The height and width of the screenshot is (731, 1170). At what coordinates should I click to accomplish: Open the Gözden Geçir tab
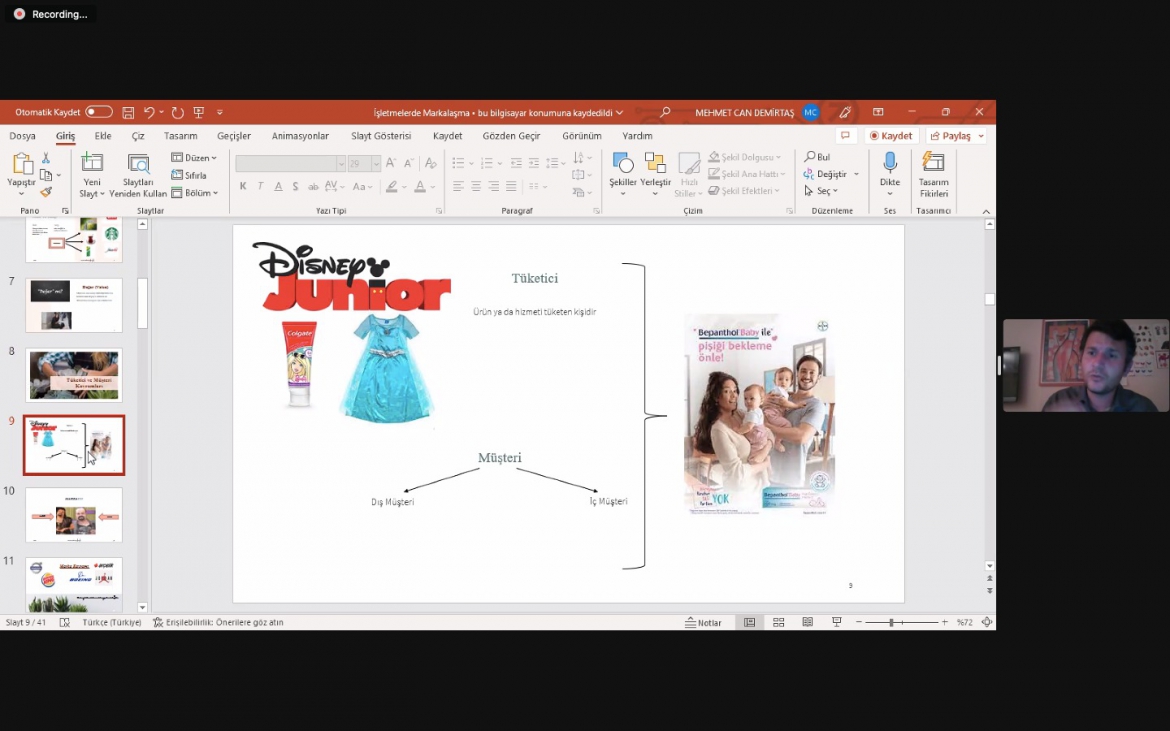coord(511,136)
